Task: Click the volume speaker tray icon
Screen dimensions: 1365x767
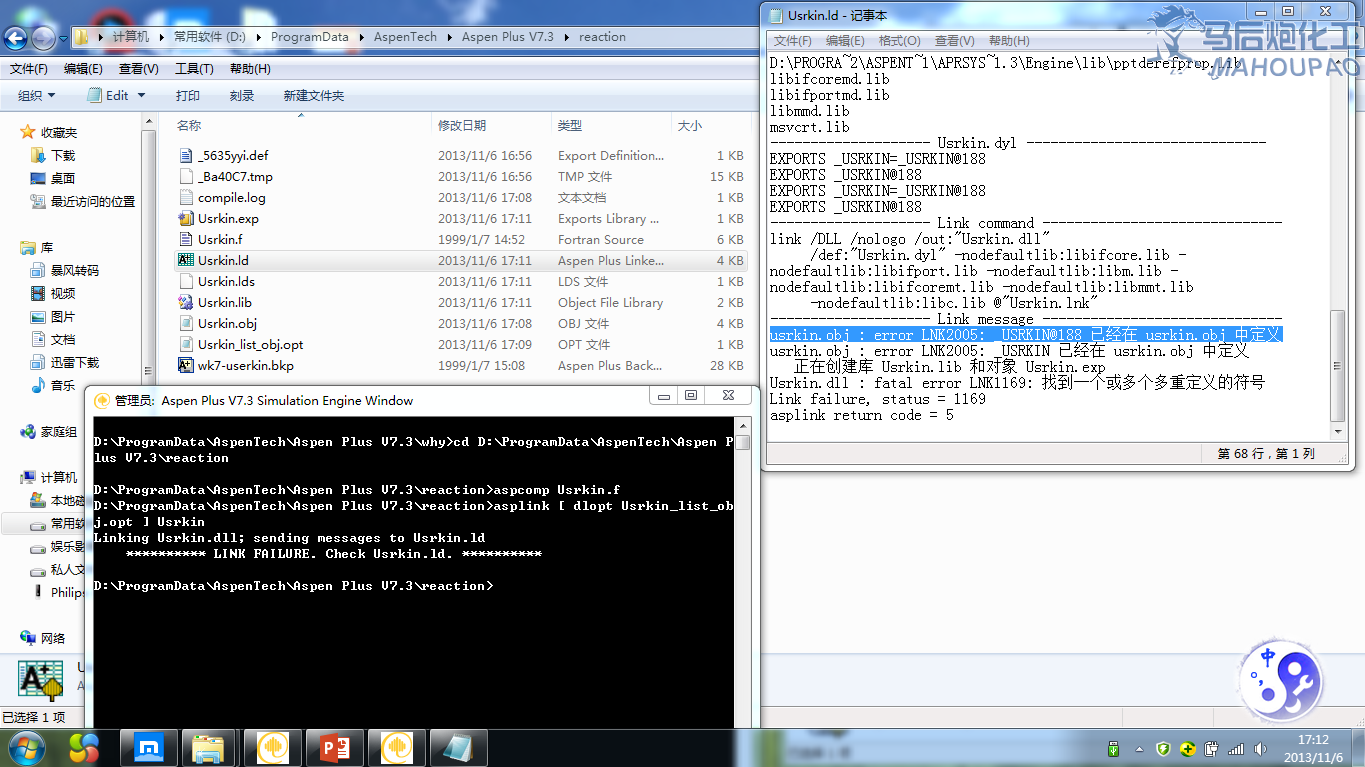Action: point(1262,748)
